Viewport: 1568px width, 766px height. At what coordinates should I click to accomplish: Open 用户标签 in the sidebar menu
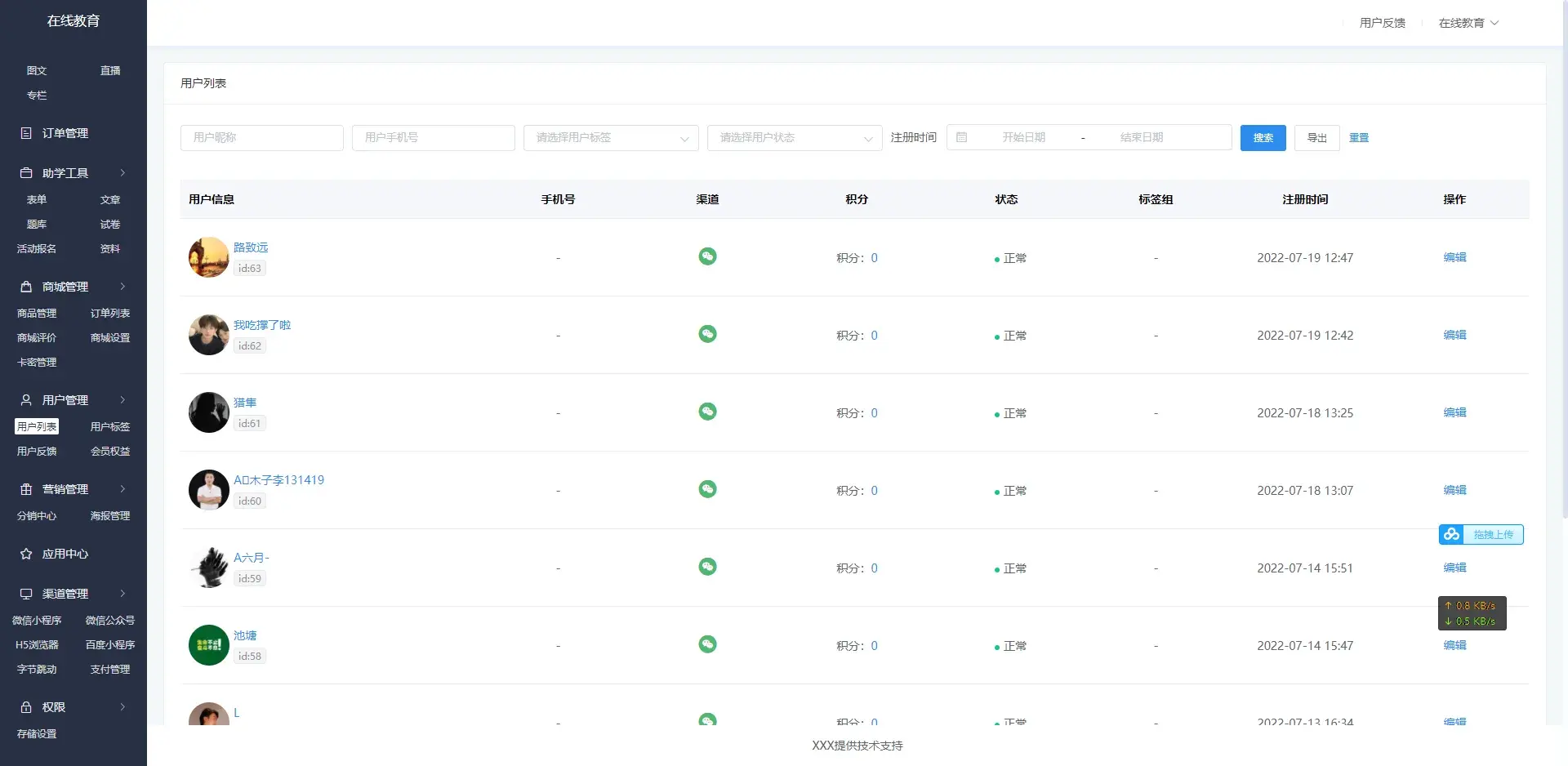pyautogui.click(x=110, y=426)
